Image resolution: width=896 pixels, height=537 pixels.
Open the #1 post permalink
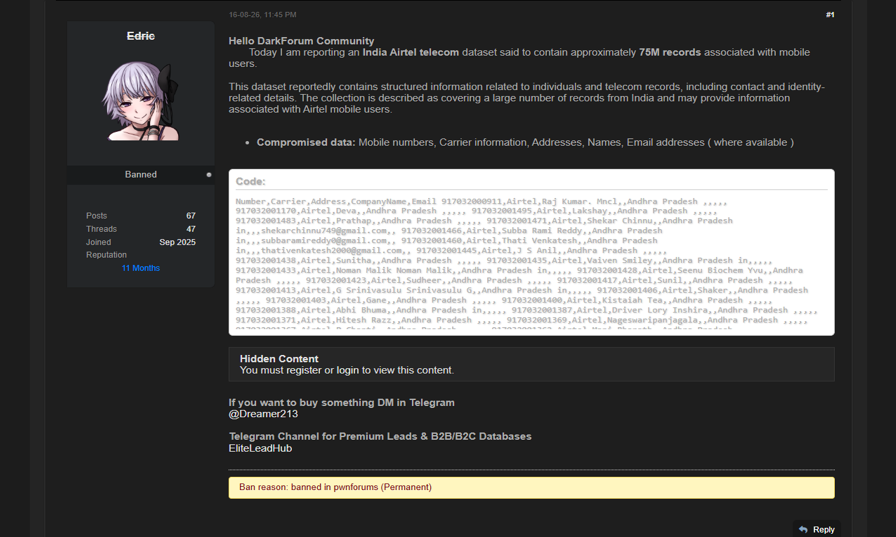point(830,15)
